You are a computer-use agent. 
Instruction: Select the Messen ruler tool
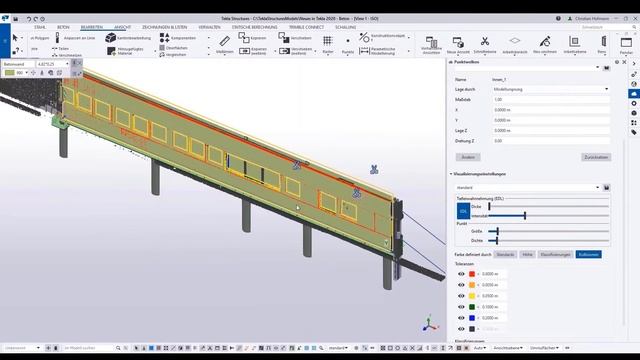224,44
